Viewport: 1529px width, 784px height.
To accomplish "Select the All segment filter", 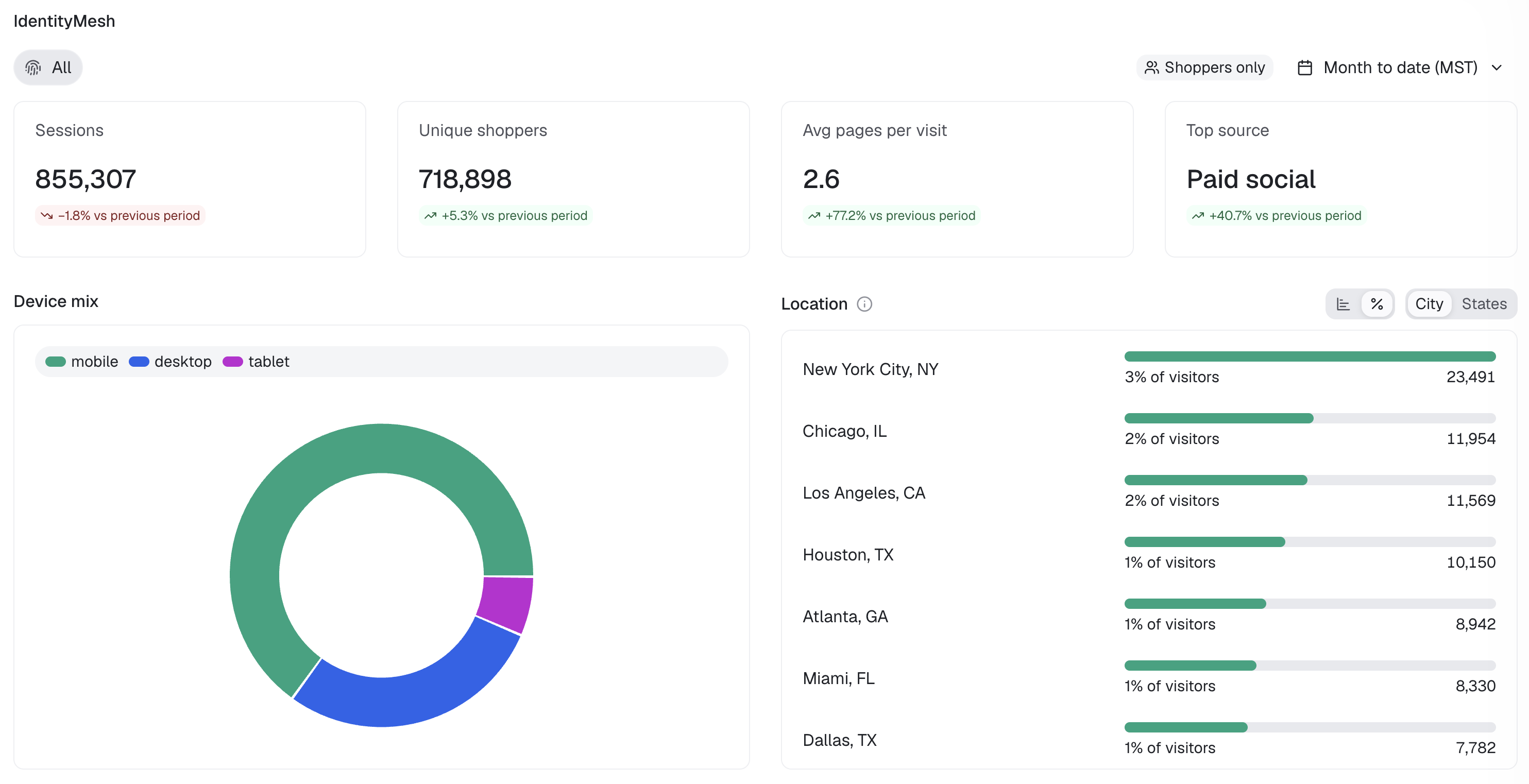I will pos(48,67).
